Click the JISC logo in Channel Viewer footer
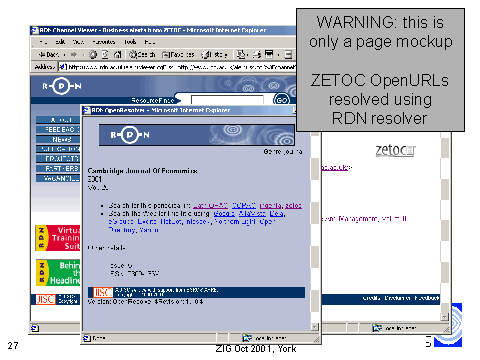The height and width of the screenshot is (360, 480). pyautogui.click(x=45, y=299)
